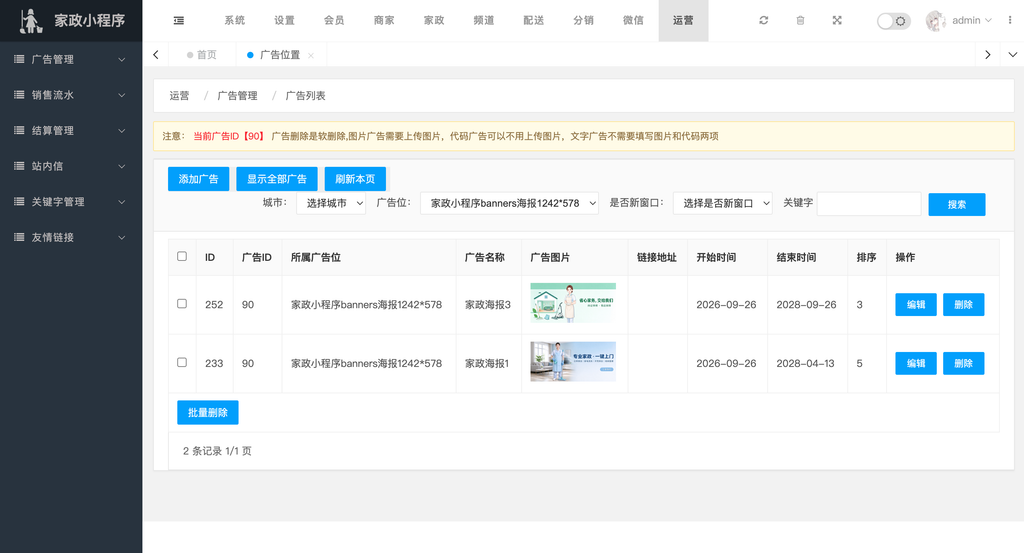
Task: Click 删除 for ad 家政海报3
Action: pyautogui.click(x=963, y=305)
